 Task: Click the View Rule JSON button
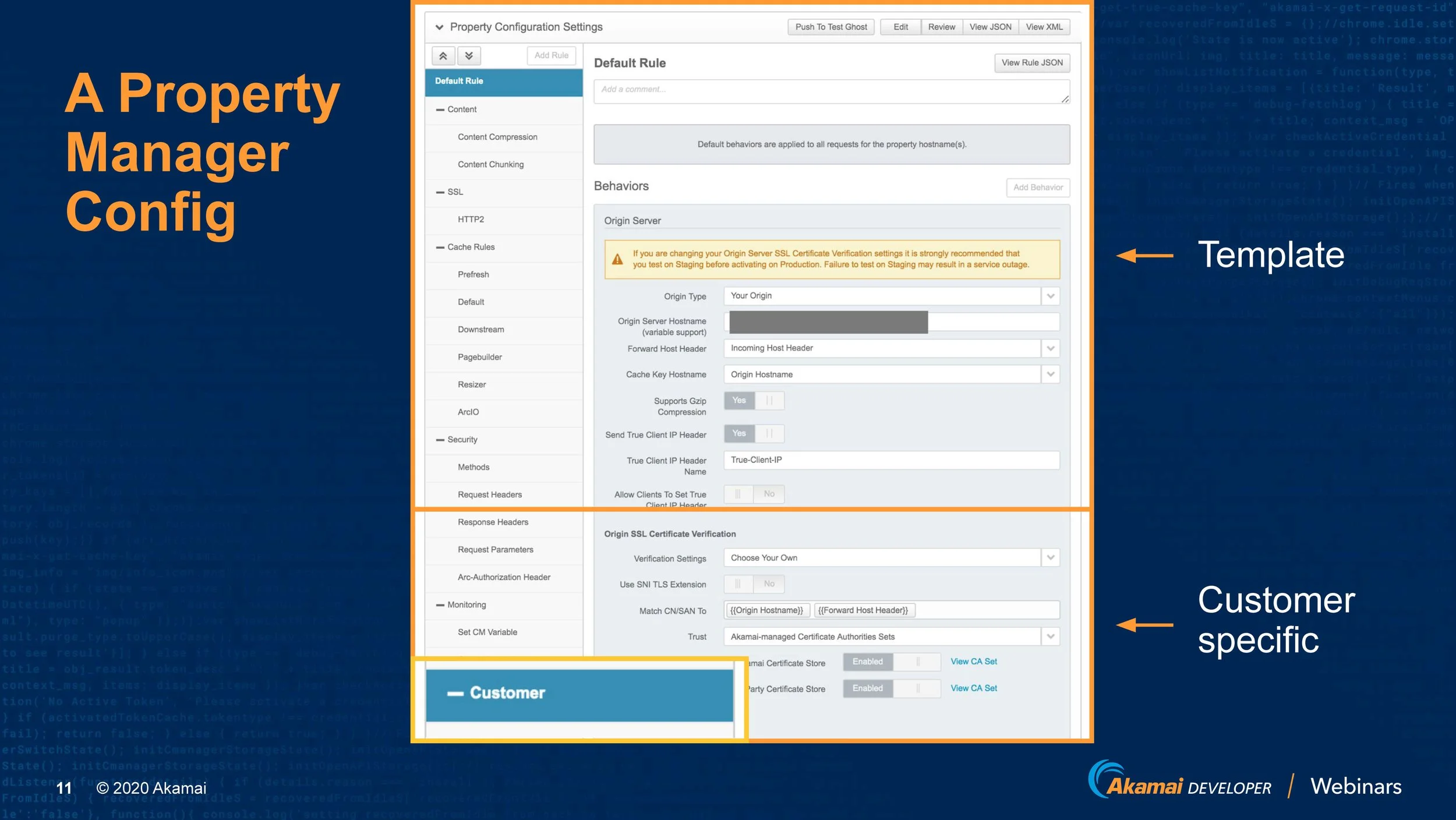[1032, 63]
